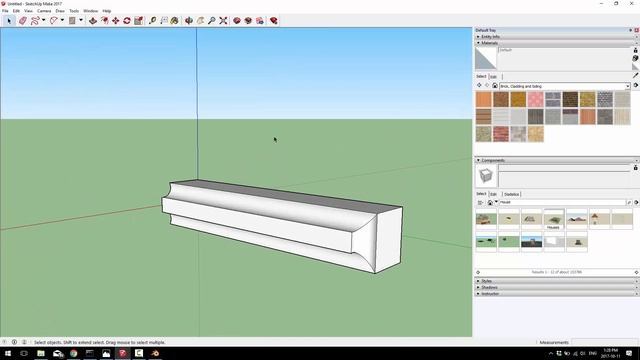The width and height of the screenshot is (640, 360).
Task: Click the Components search input field
Action: (x=562, y=202)
